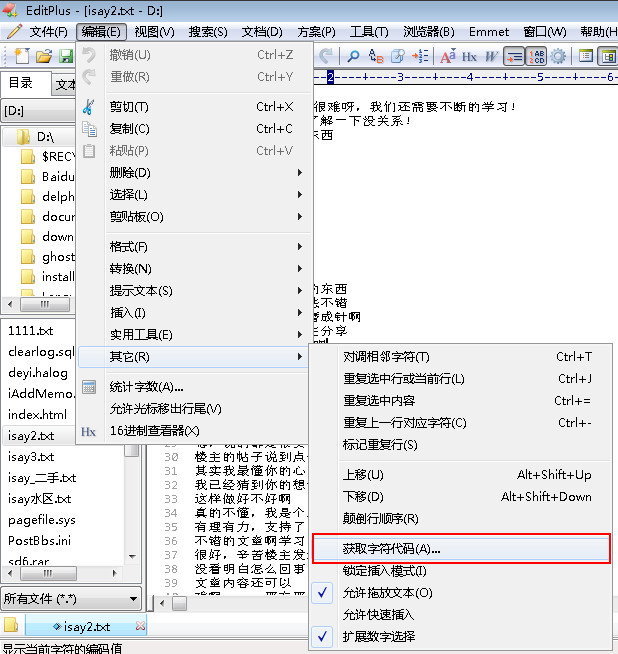Expand the 格式(F) submenu
Viewport: 618px width, 654px height.
(x=194, y=247)
